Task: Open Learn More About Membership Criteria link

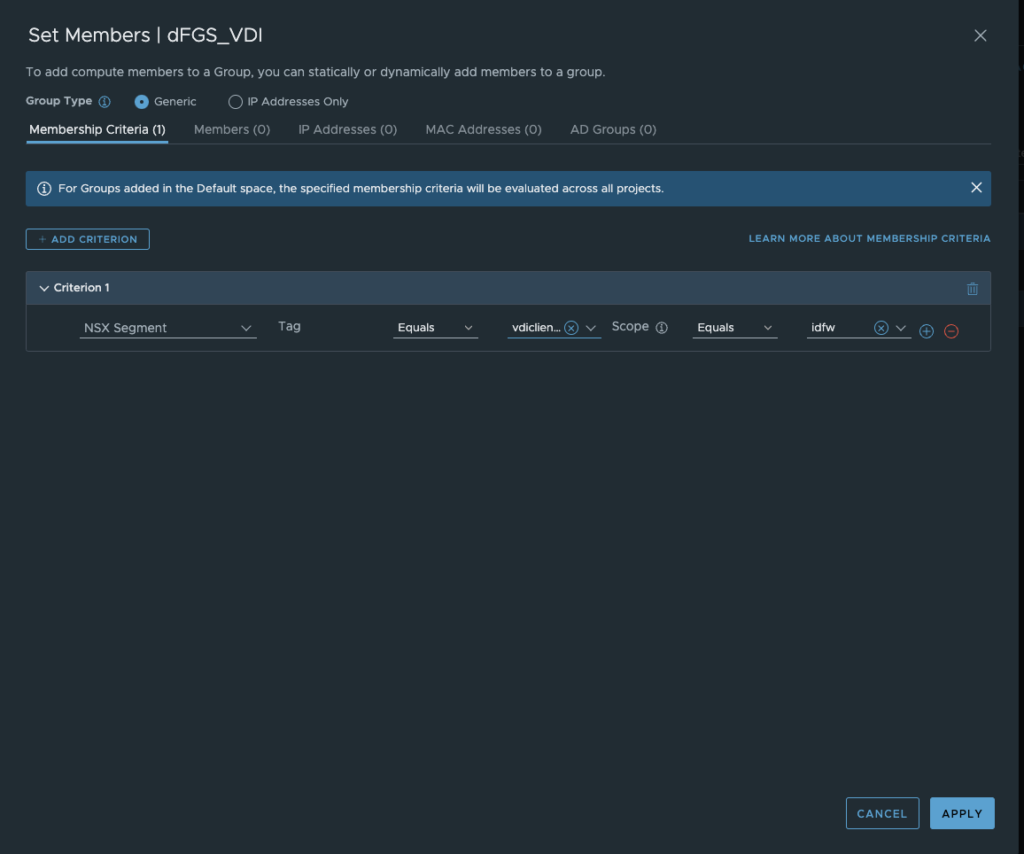Action: 869,239
